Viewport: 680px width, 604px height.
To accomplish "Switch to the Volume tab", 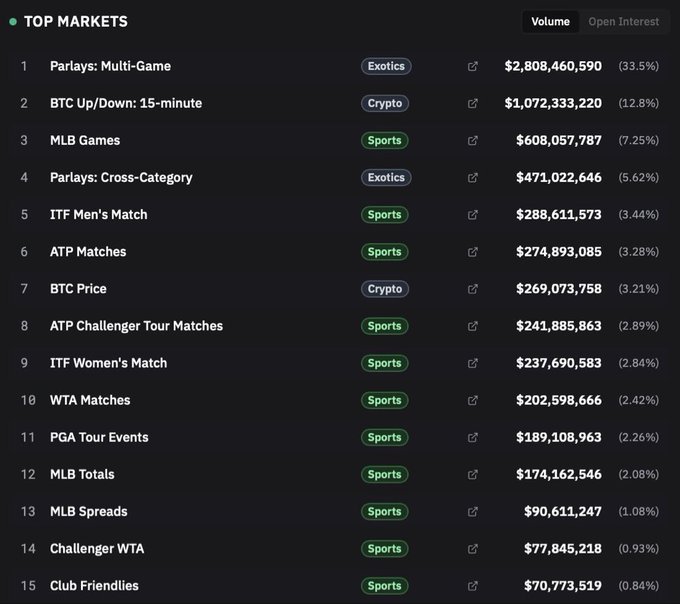I will click(550, 22).
